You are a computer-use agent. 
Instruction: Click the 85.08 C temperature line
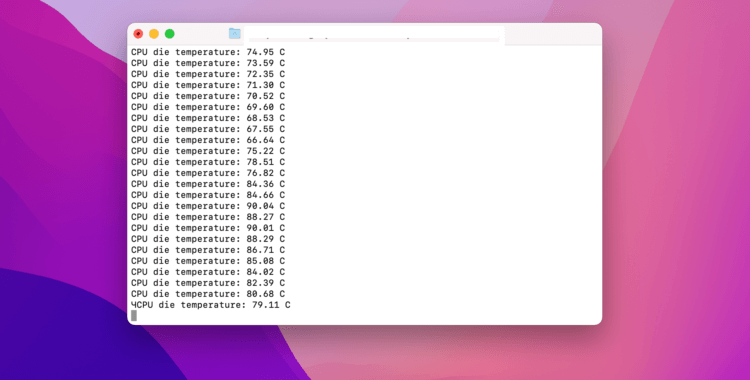click(x=208, y=261)
